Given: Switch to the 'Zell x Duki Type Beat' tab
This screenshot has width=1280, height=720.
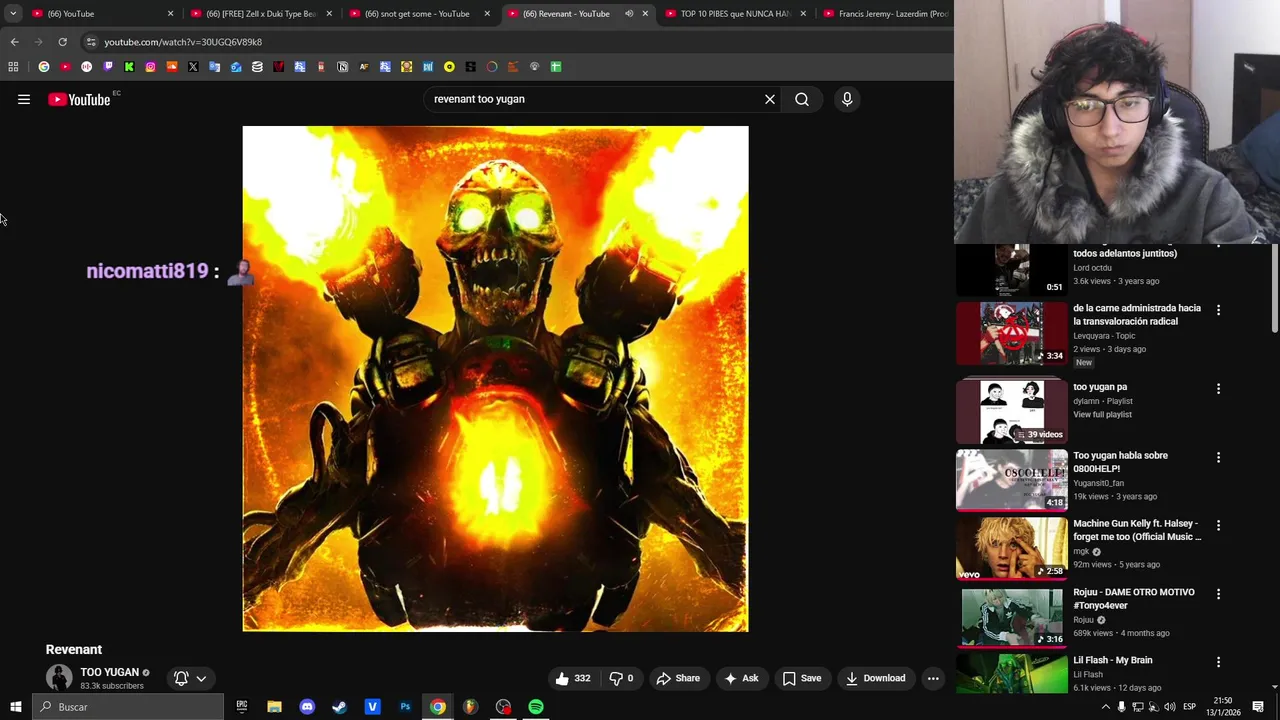Looking at the screenshot, I should tap(260, 14).
